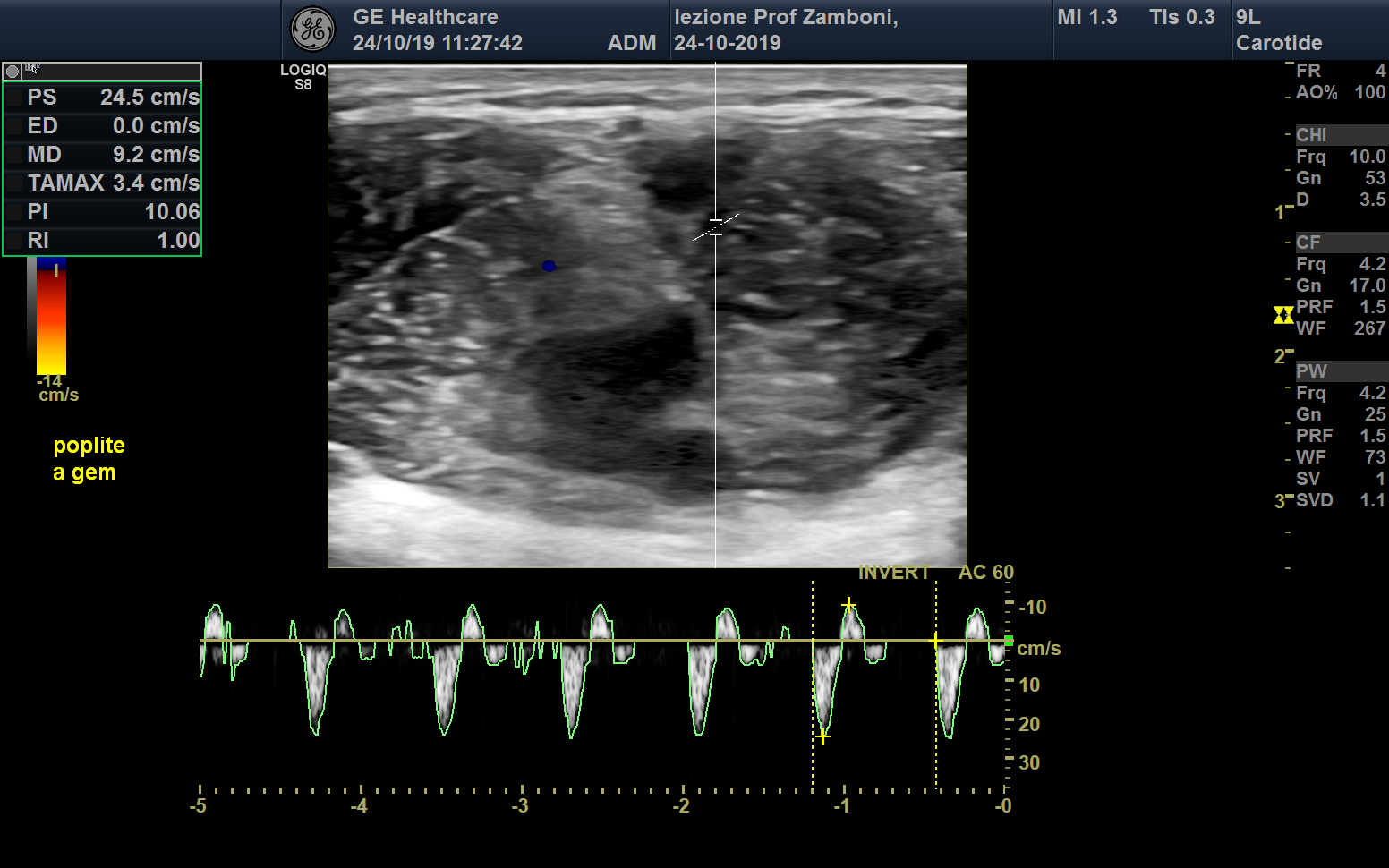1389x868 pixels.
Task: Click the yellow poplite a gem annotation
Action: pyautogui.click(x=88, y=458)
